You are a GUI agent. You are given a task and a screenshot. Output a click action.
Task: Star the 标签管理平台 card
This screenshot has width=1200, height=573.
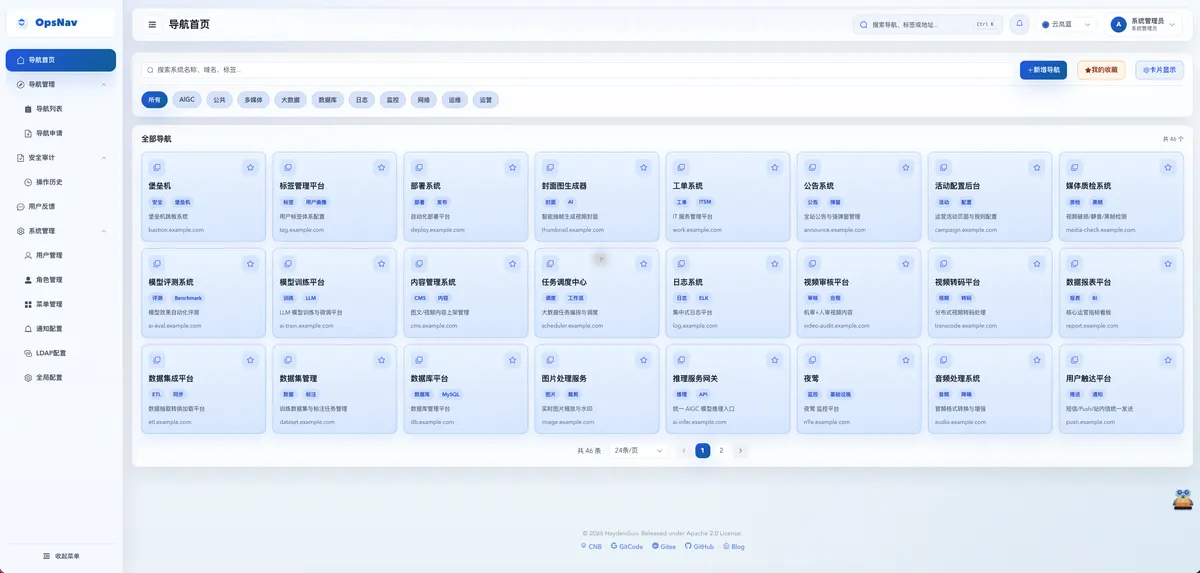pyautogui.click(x=381, y=167)
